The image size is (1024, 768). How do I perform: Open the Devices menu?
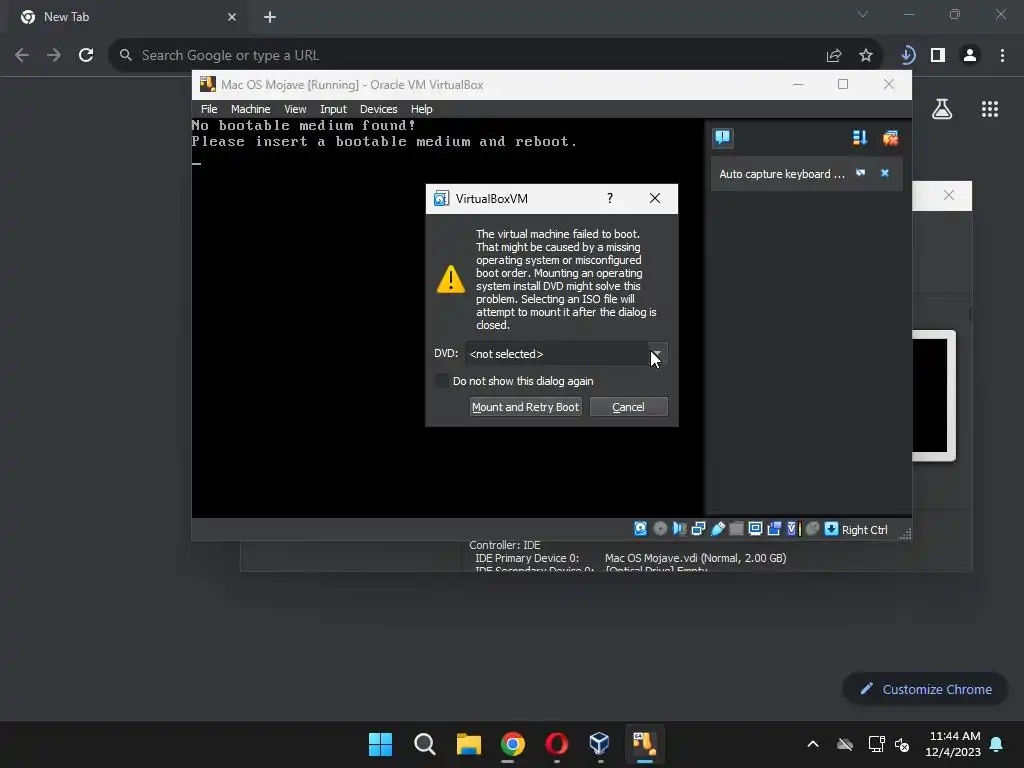point(378,109)
